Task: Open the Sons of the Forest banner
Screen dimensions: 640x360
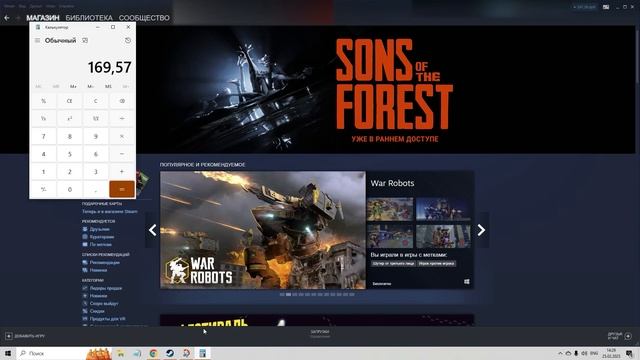Action: [x=318, y=89]
